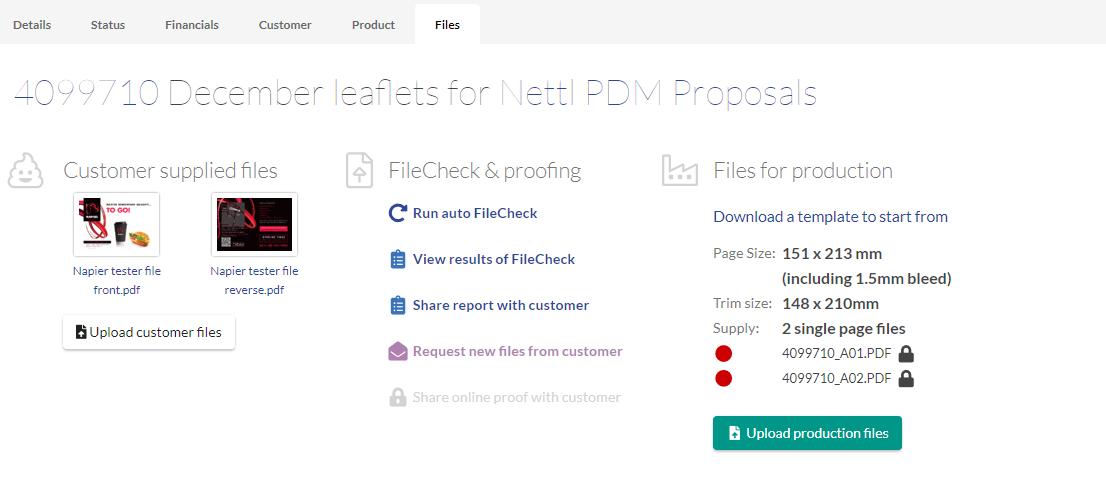
Task: Click the red status dot for 4099710_A01.PDF
Action: (x=724, y=353)
